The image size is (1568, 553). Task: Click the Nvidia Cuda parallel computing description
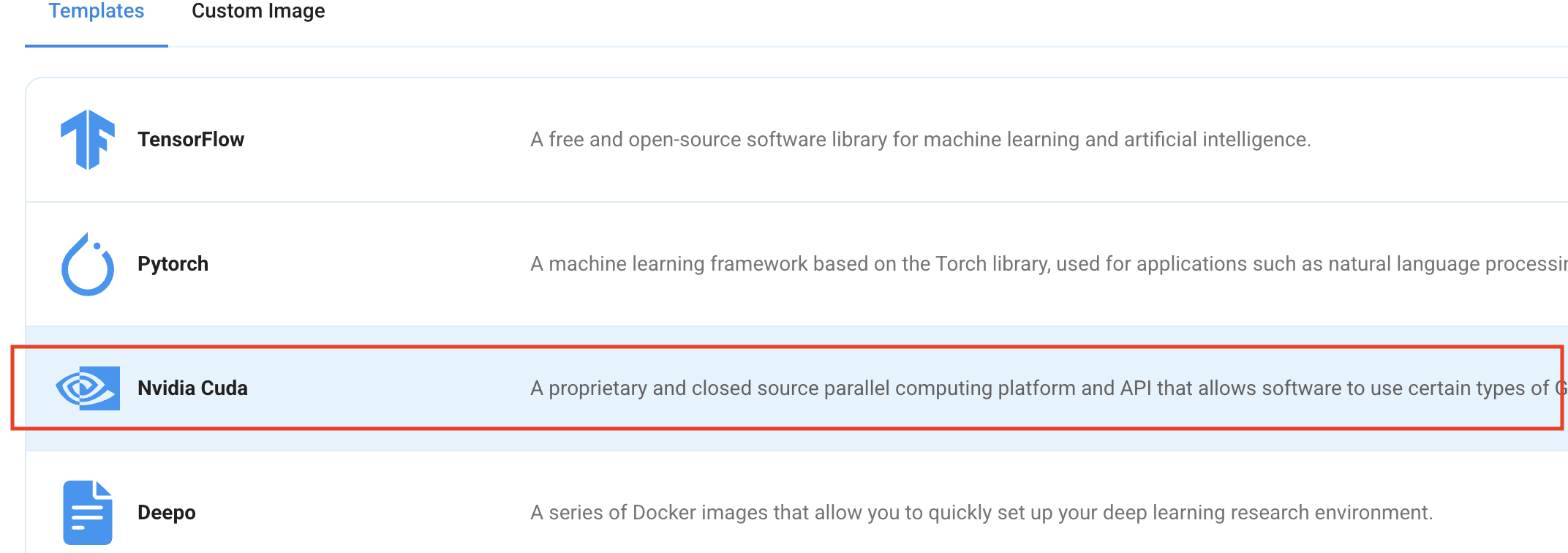coord(1049,388)
